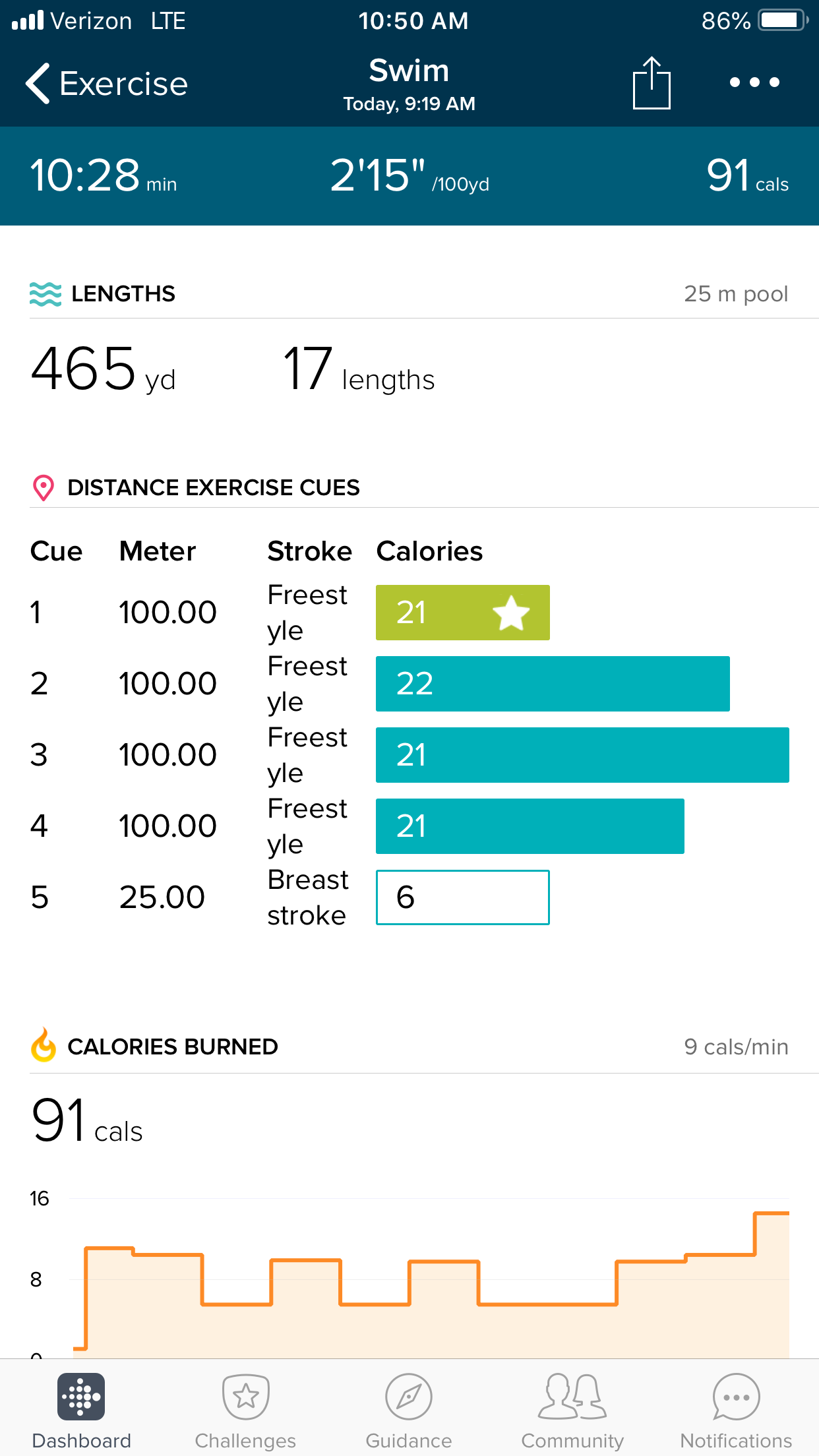Tap the Breaststroke cue 5 outlined bar
The height and width of the screenshot is (1456, 819).
tap(462, 897)
